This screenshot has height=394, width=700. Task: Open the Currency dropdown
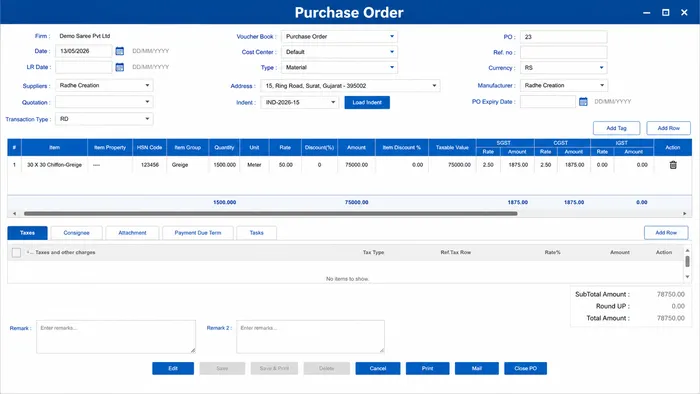coord(563,68)
